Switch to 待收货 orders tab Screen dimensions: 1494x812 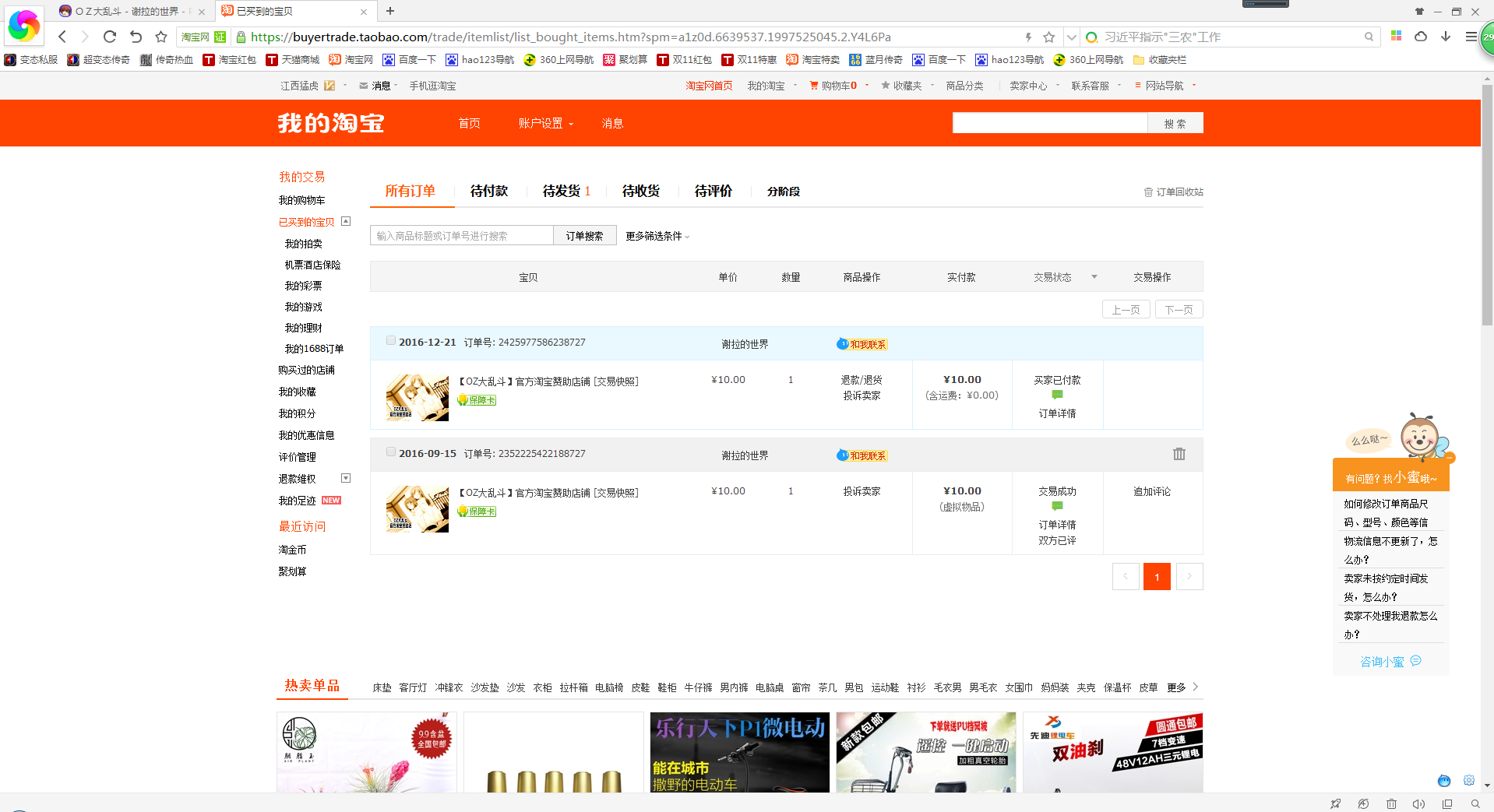641,192
